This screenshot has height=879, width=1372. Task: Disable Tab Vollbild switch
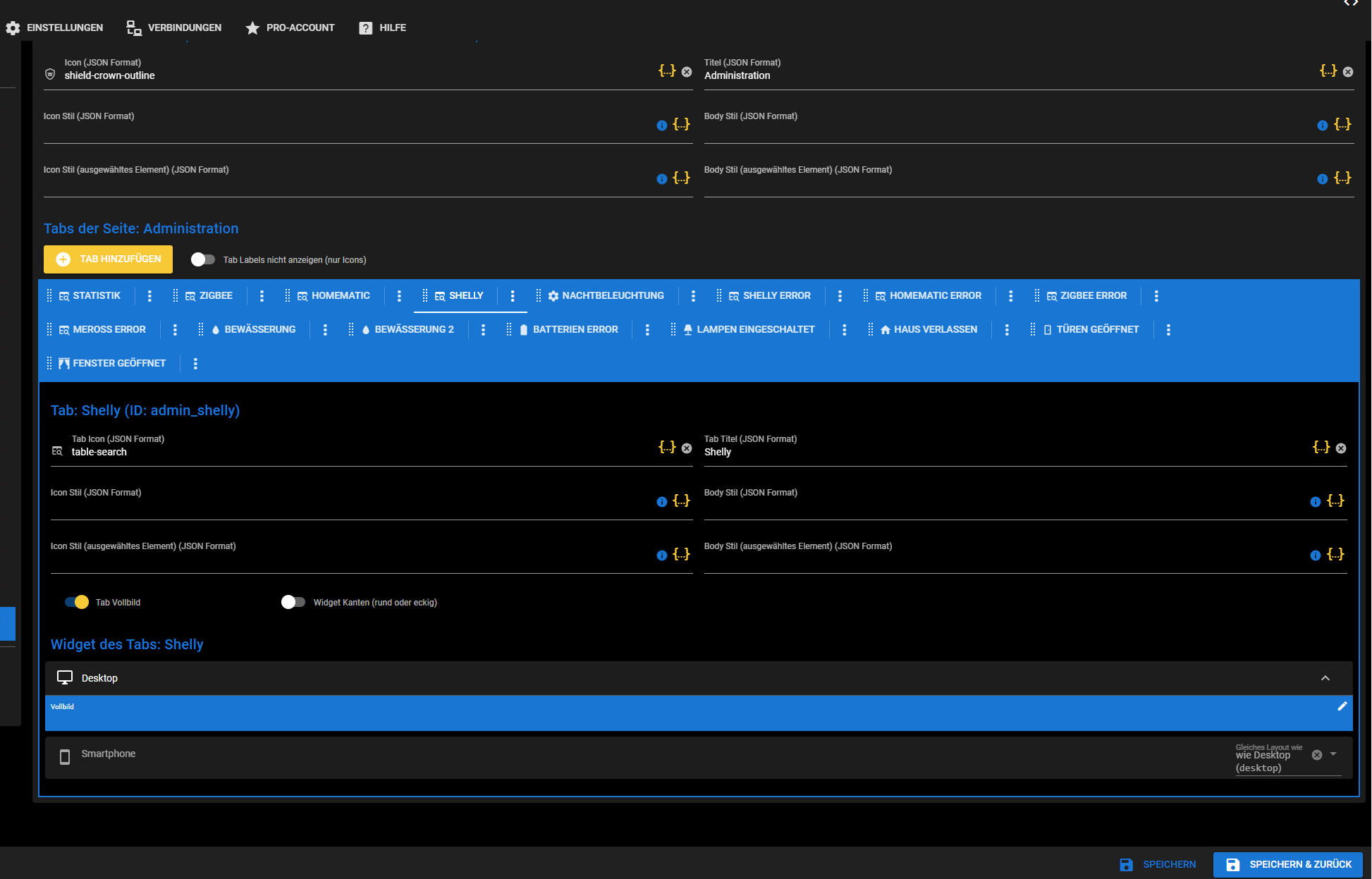coord(77,602)
